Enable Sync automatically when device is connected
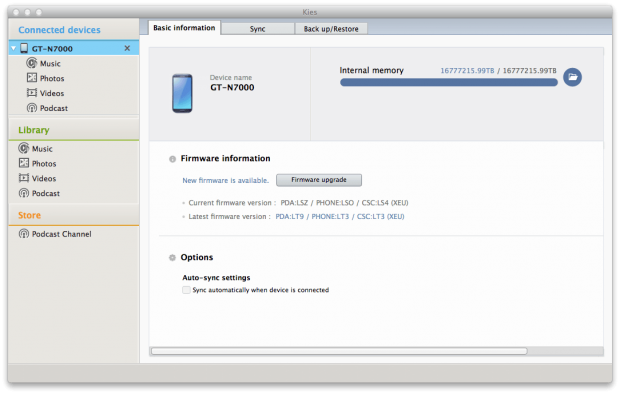The height and width of the screenshot is (394, 620). point(186,290)
